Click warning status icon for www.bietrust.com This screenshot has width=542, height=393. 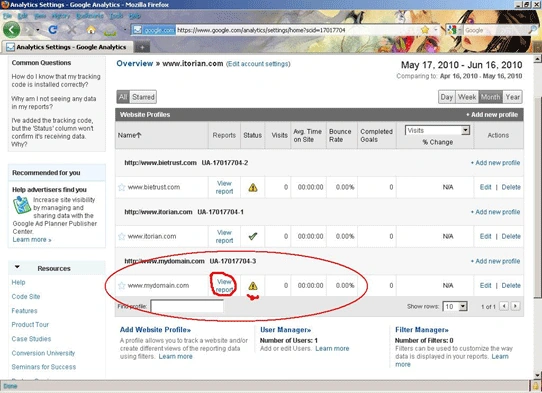pos(253,187)
